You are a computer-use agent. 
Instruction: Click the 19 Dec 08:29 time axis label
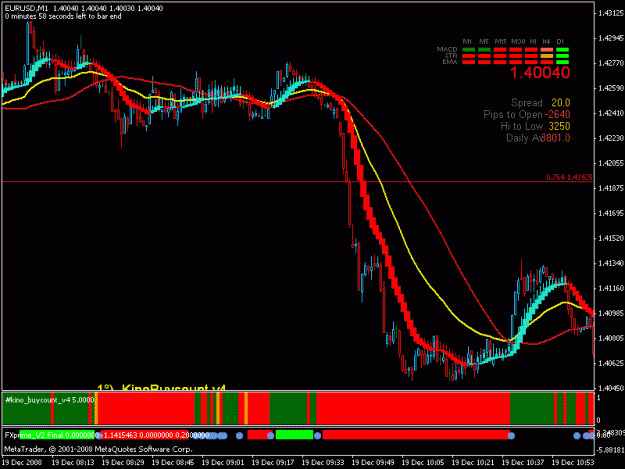123,463
